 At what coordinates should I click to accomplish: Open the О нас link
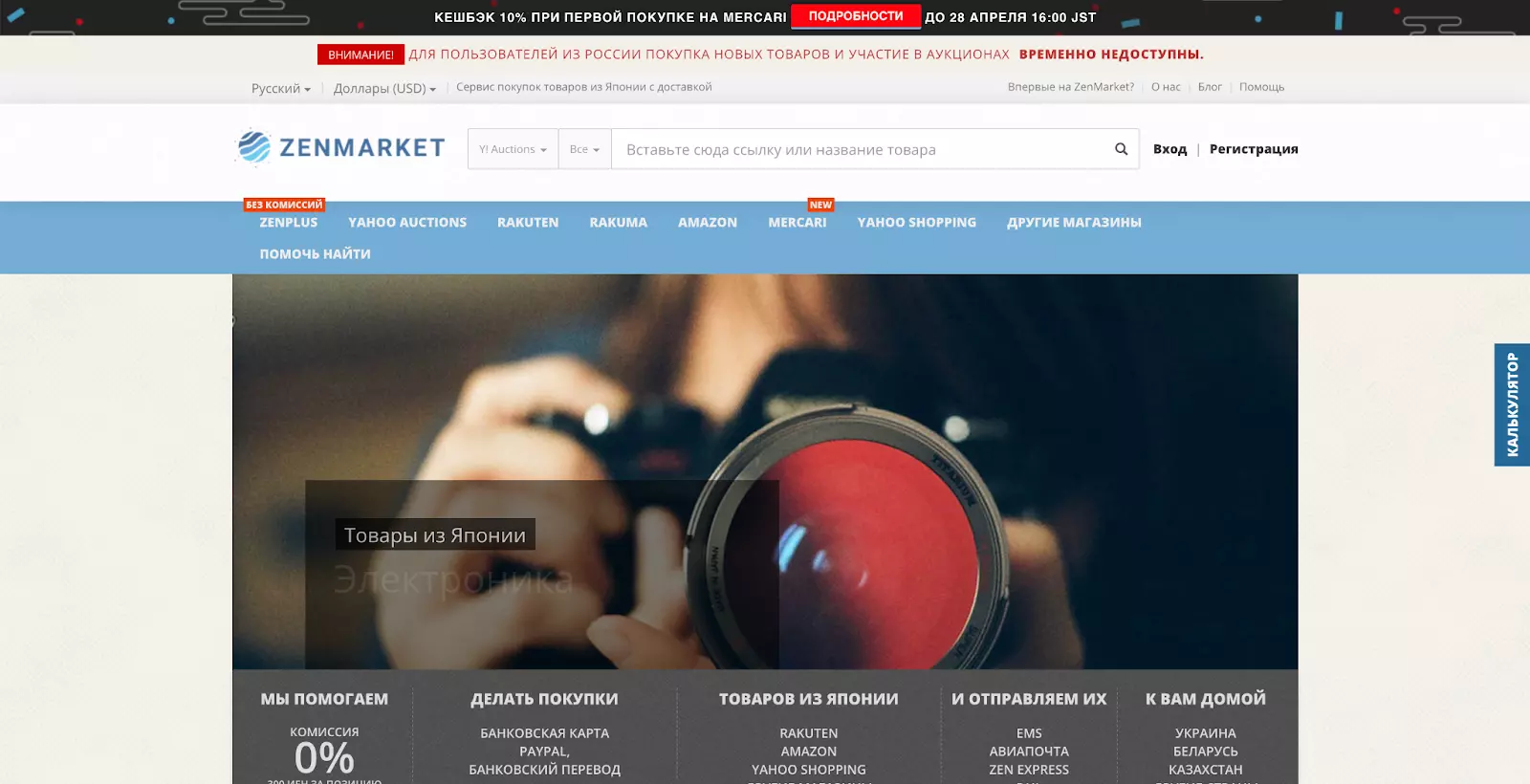pyautogui.click(x=1166, y=87)
